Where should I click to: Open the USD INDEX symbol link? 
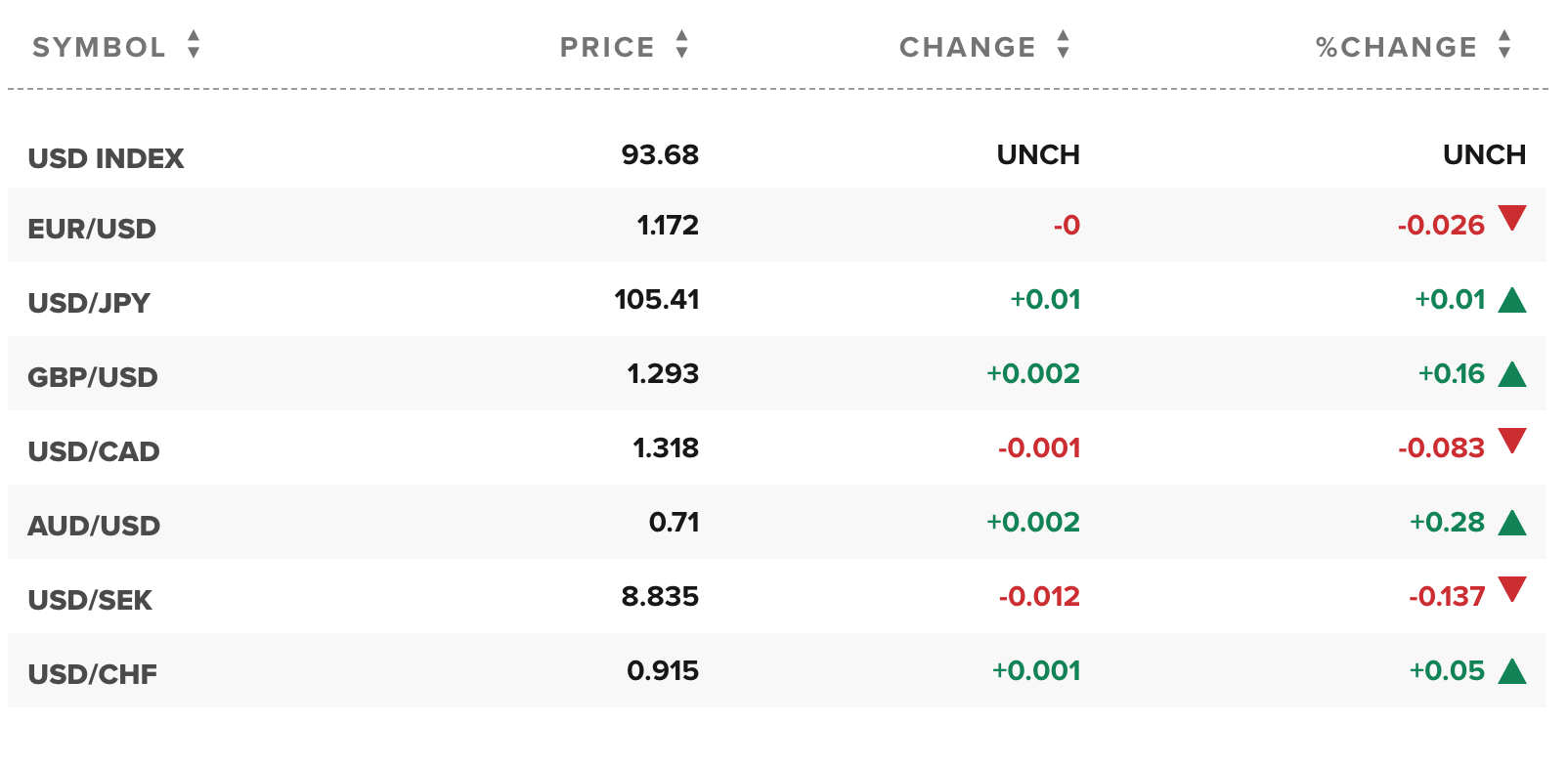tap(106, 158)
